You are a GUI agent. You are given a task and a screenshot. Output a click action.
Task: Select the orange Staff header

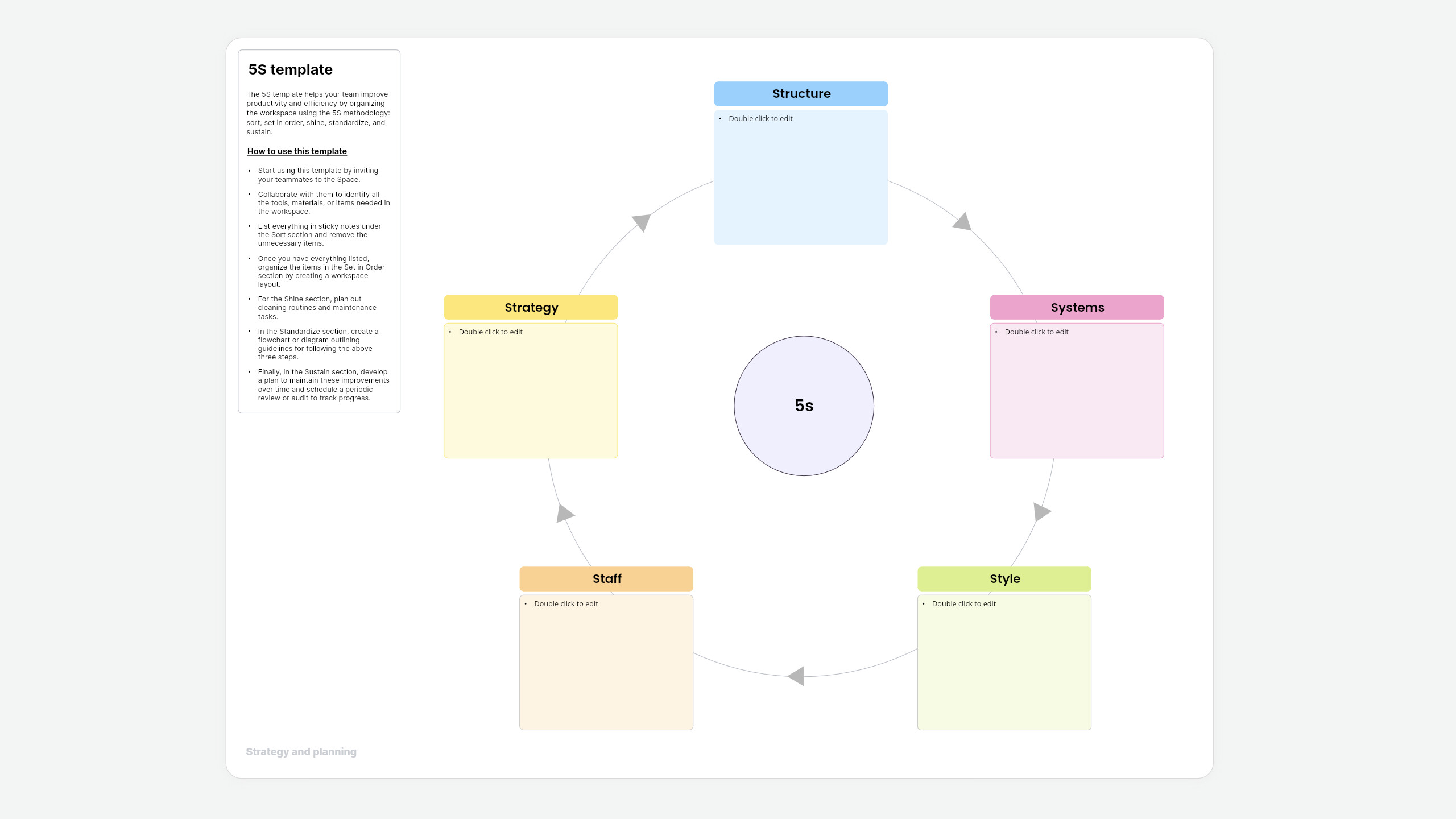pyautogui.click(x=606, y=579)
